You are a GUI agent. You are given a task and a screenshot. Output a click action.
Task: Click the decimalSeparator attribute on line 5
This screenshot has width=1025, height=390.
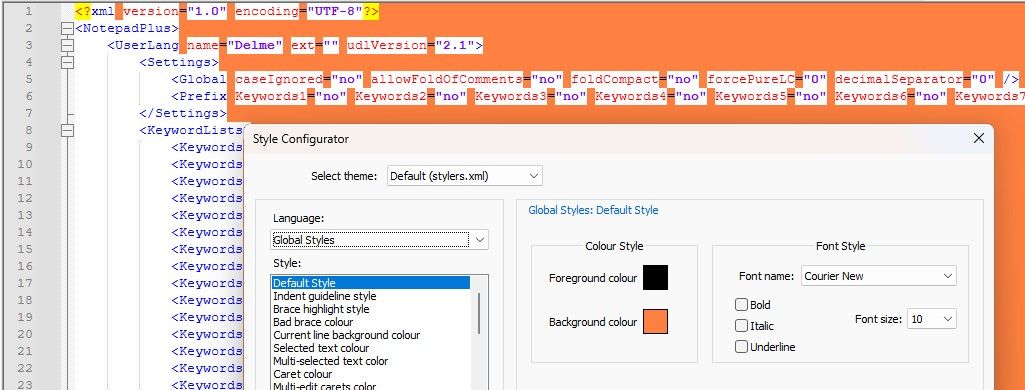click(899, 80)
